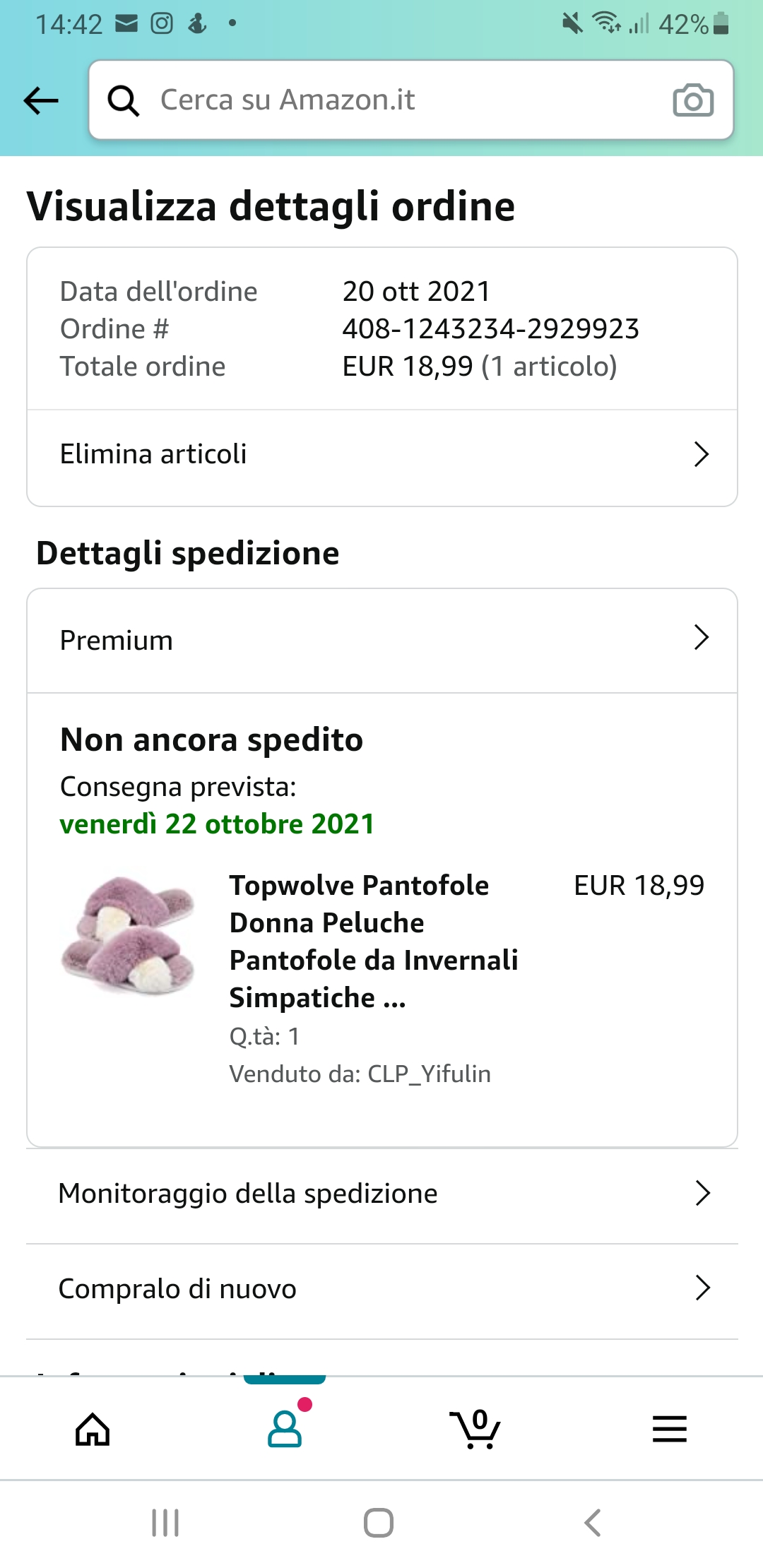
Task: Tap the slippers product thumbnail
Action: pos(129,936)
